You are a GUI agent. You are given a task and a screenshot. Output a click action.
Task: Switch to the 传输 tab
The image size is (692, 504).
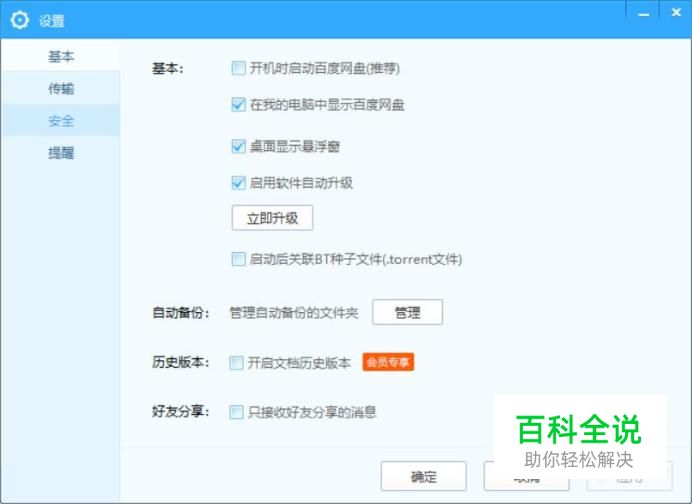pos(60,88)
